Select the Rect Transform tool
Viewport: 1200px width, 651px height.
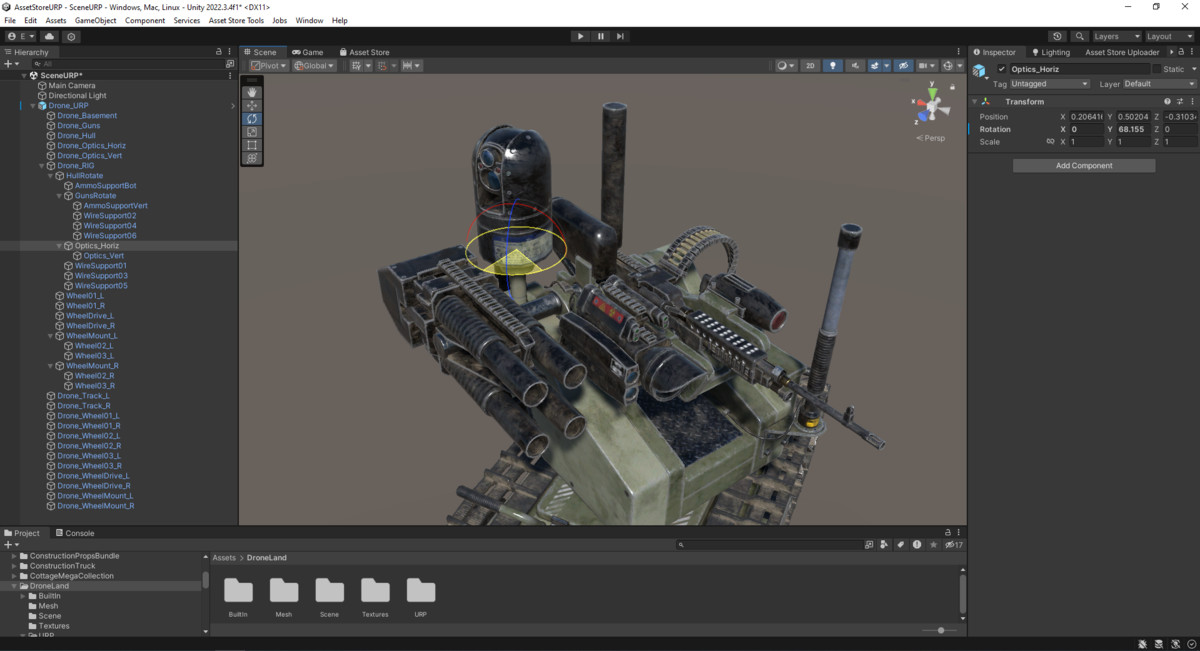click(x=251, y=145)
